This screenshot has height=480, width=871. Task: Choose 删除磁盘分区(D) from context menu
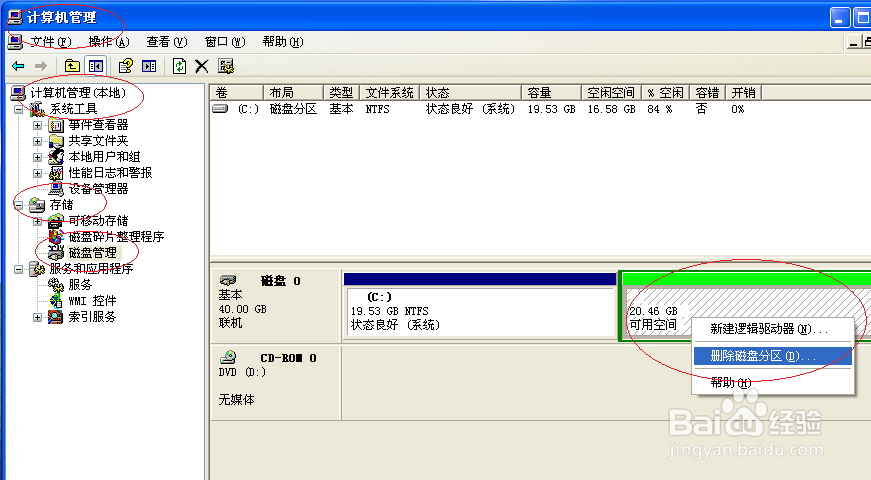773,356
